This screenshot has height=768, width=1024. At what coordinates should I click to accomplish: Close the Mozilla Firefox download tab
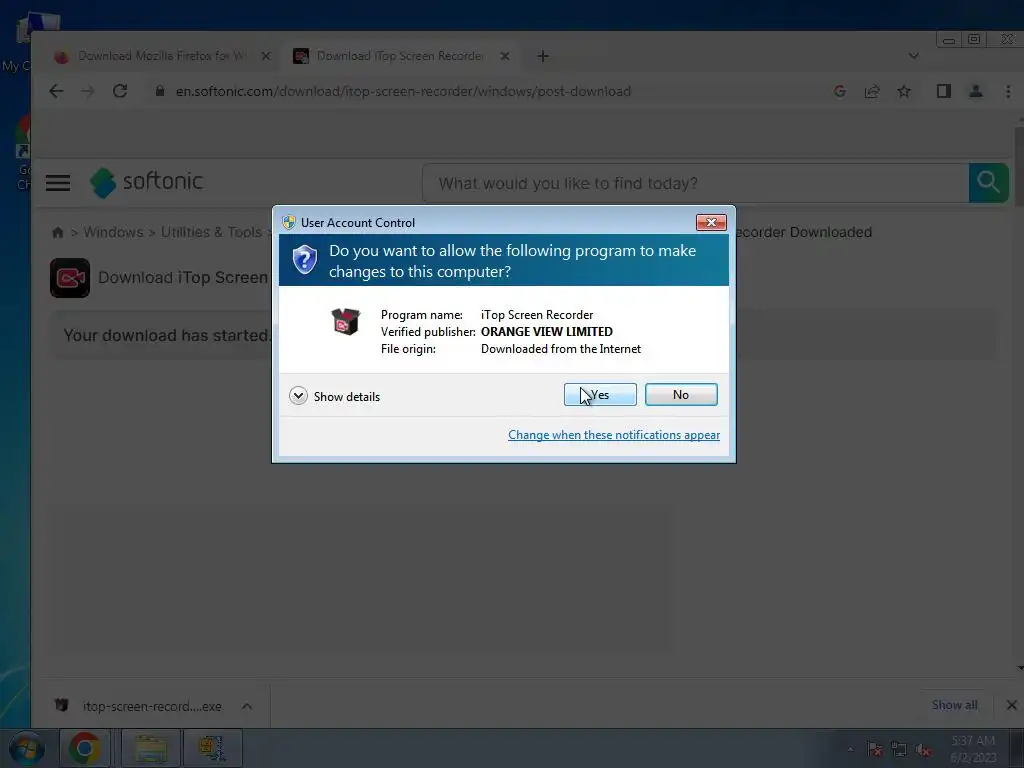pyautogui.click(x=266, y=56)
